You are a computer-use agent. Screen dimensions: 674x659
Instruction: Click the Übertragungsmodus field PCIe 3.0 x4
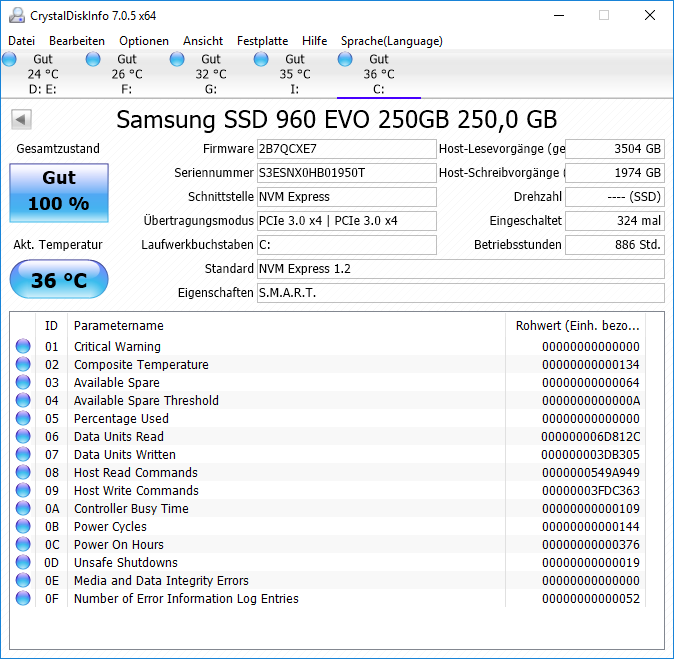(x=346, y=221)
